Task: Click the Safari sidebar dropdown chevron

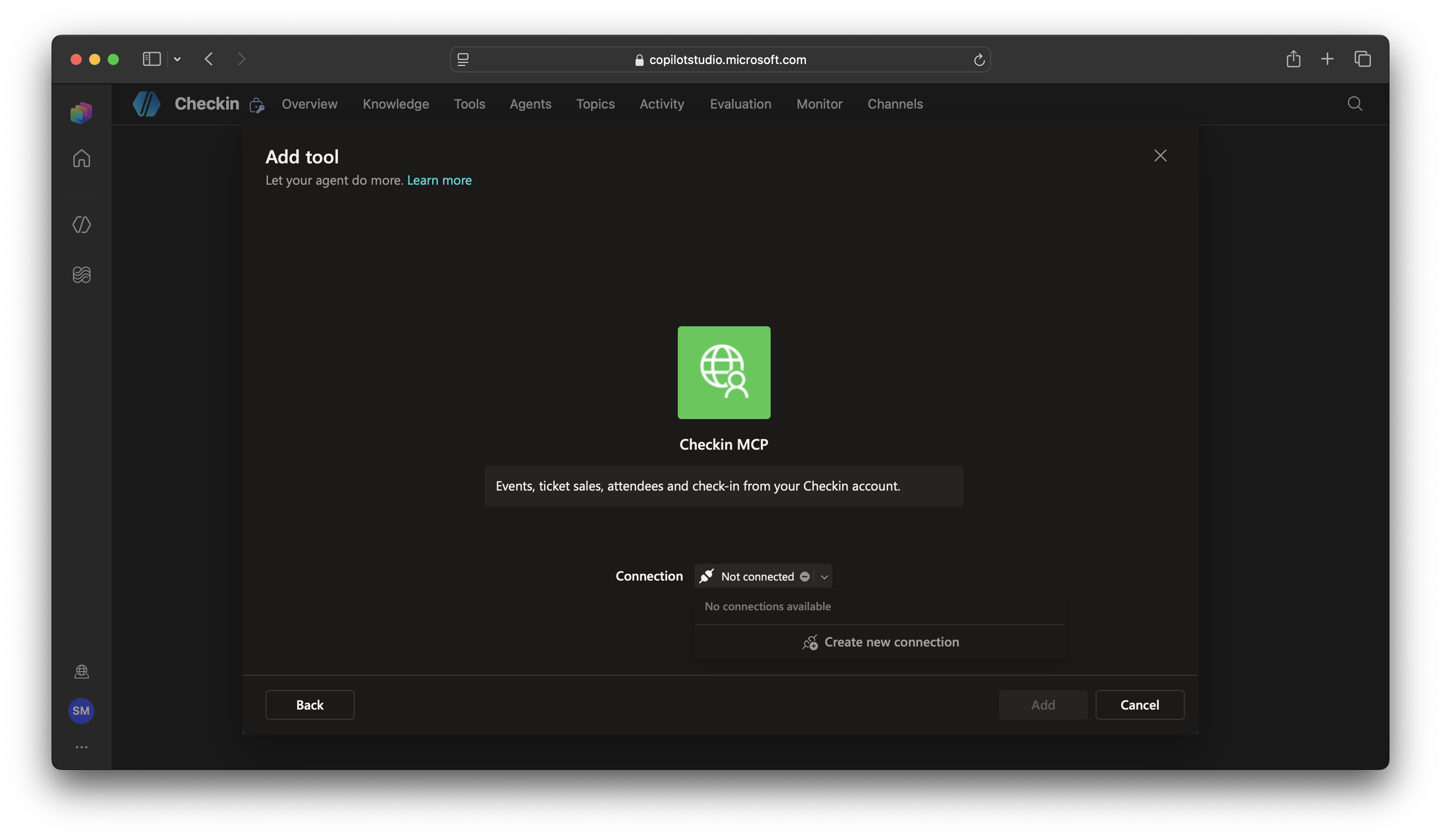Action: pyautogui.click(x=177, y=59)
